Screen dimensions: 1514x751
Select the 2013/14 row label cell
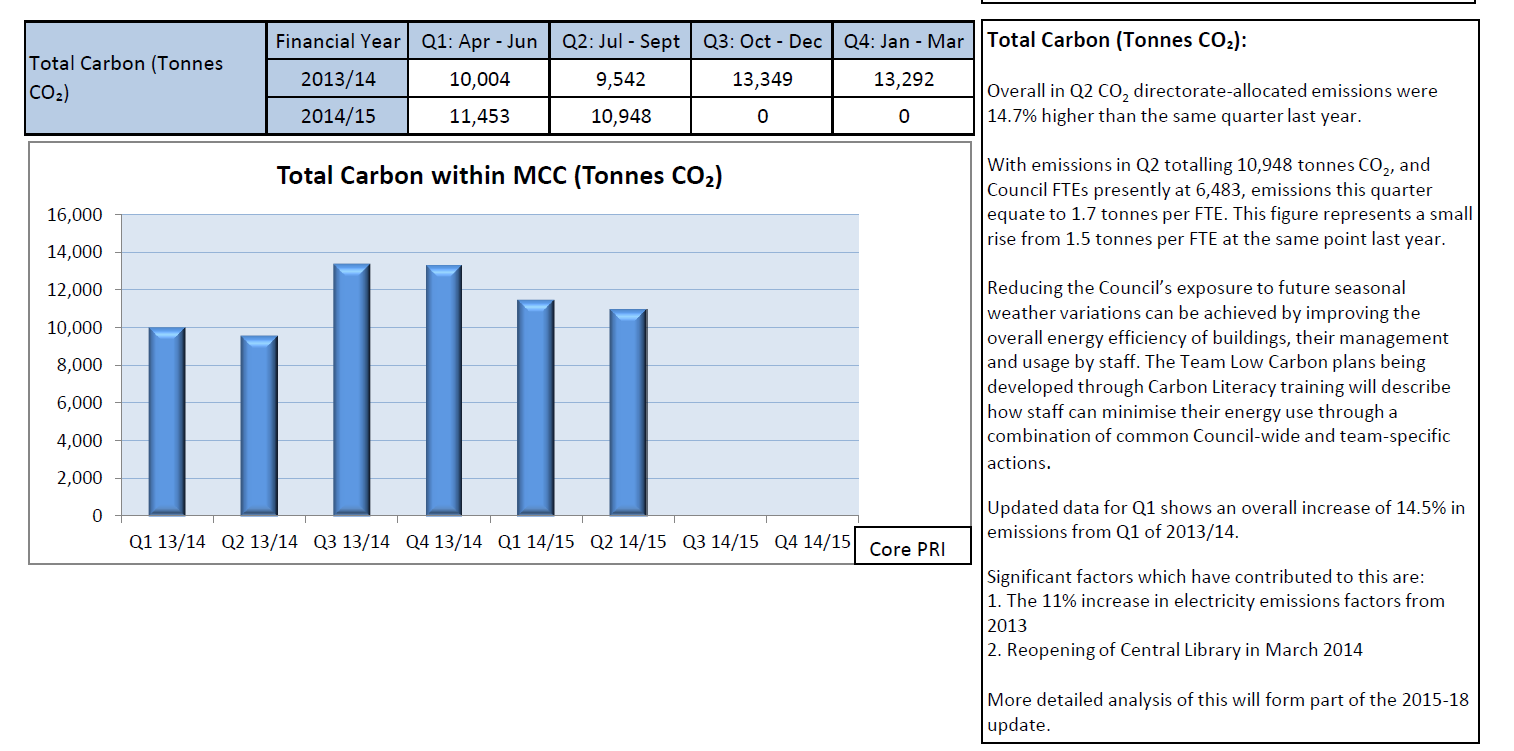coord(337,79)
